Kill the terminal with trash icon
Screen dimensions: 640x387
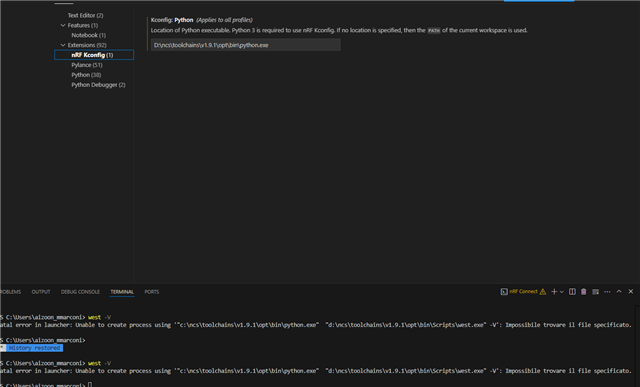click(584, 291)
